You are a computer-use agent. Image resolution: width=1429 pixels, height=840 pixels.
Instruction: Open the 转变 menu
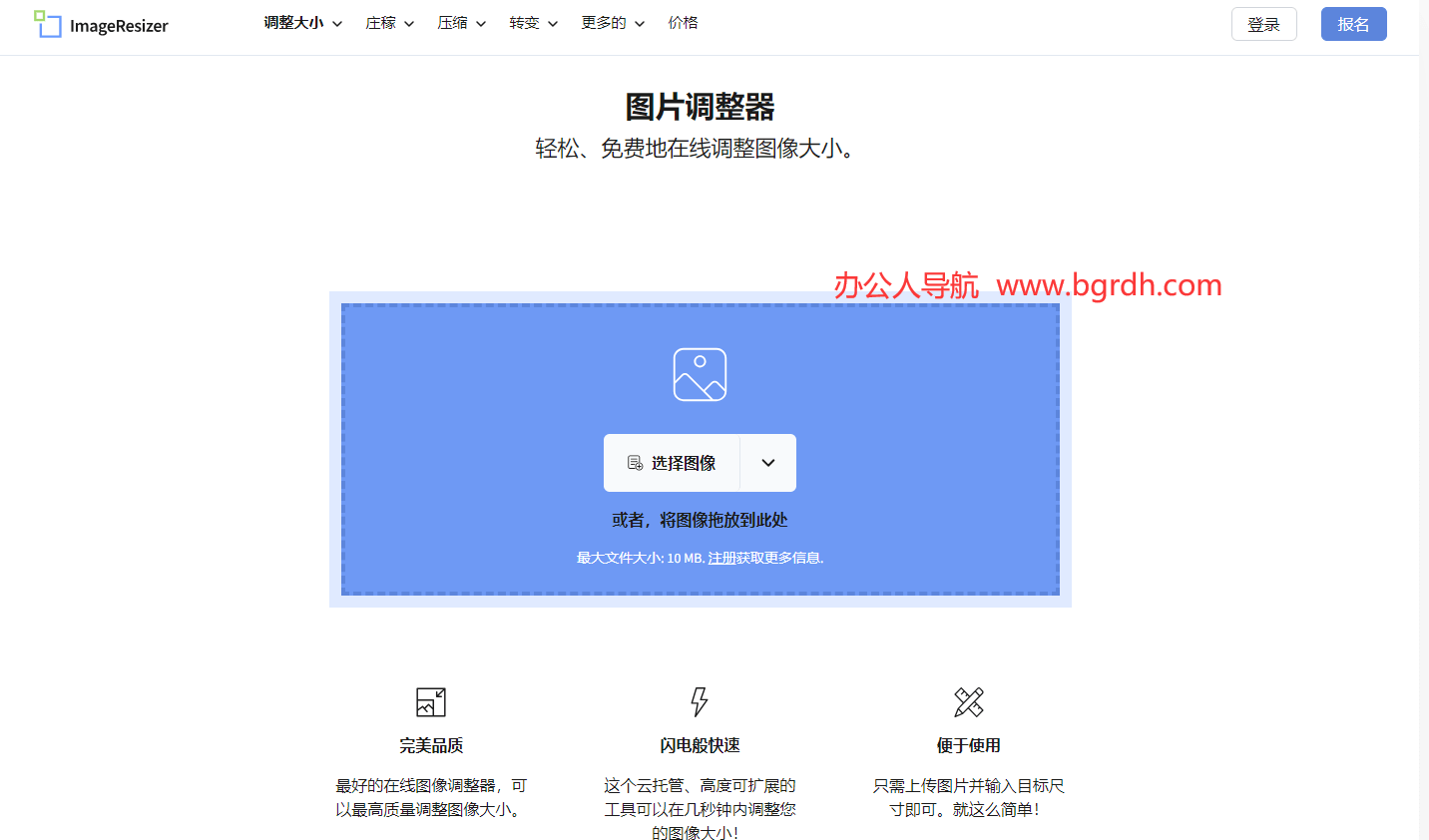(x=525, y=22)
